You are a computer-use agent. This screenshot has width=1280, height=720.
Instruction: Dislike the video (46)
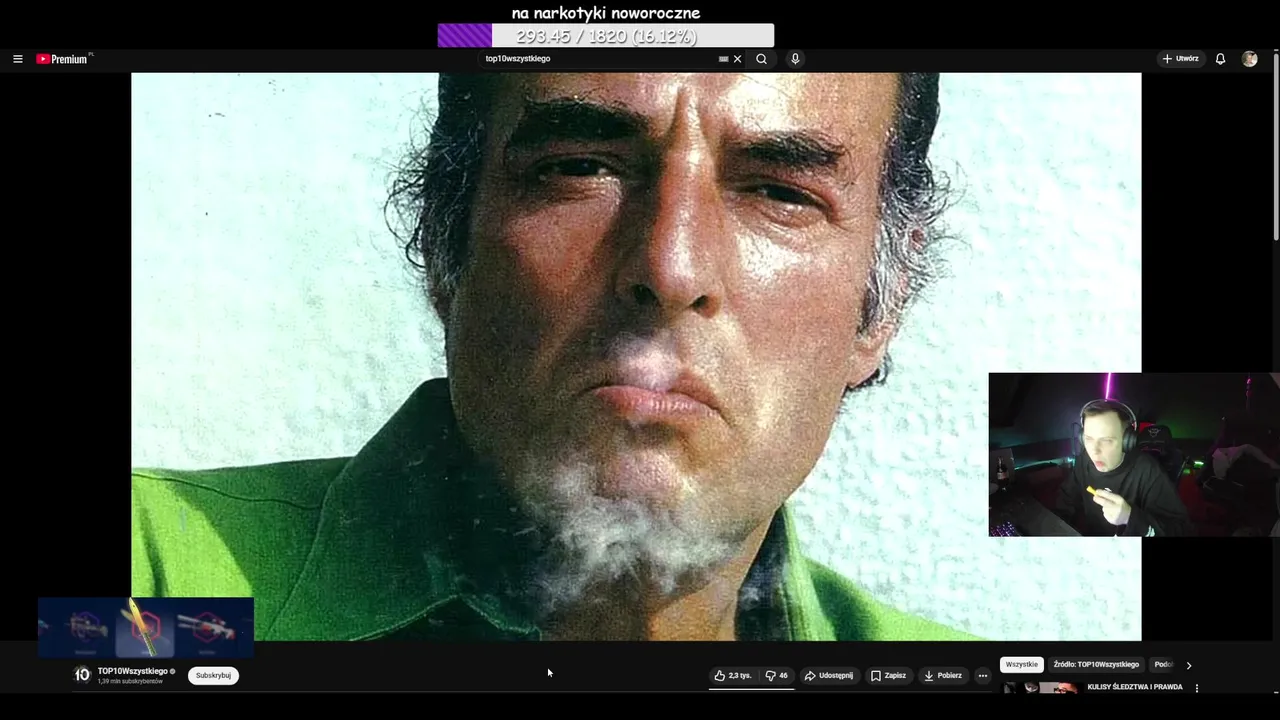click(x=776, y=675)
